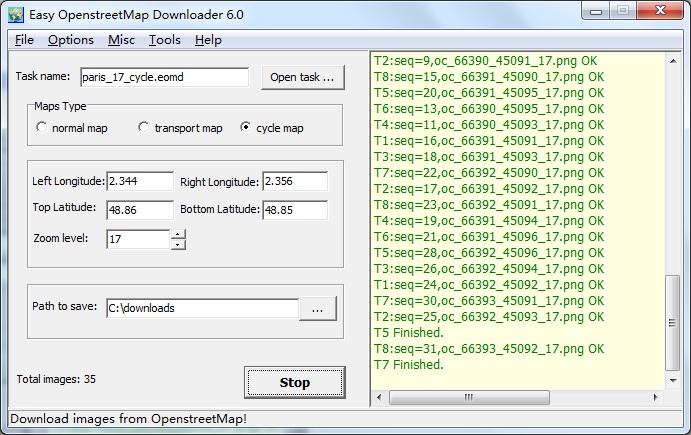Click log scrollbar down arrow
The image size is (691, 435).
pyautogui.click(x=673, y=380)
